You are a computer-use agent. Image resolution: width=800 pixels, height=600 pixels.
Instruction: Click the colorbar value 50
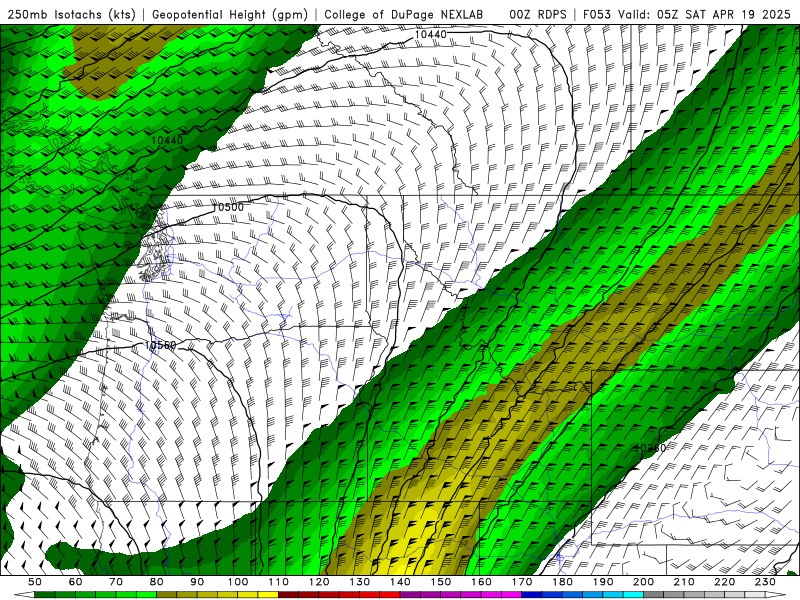[35, 582]
